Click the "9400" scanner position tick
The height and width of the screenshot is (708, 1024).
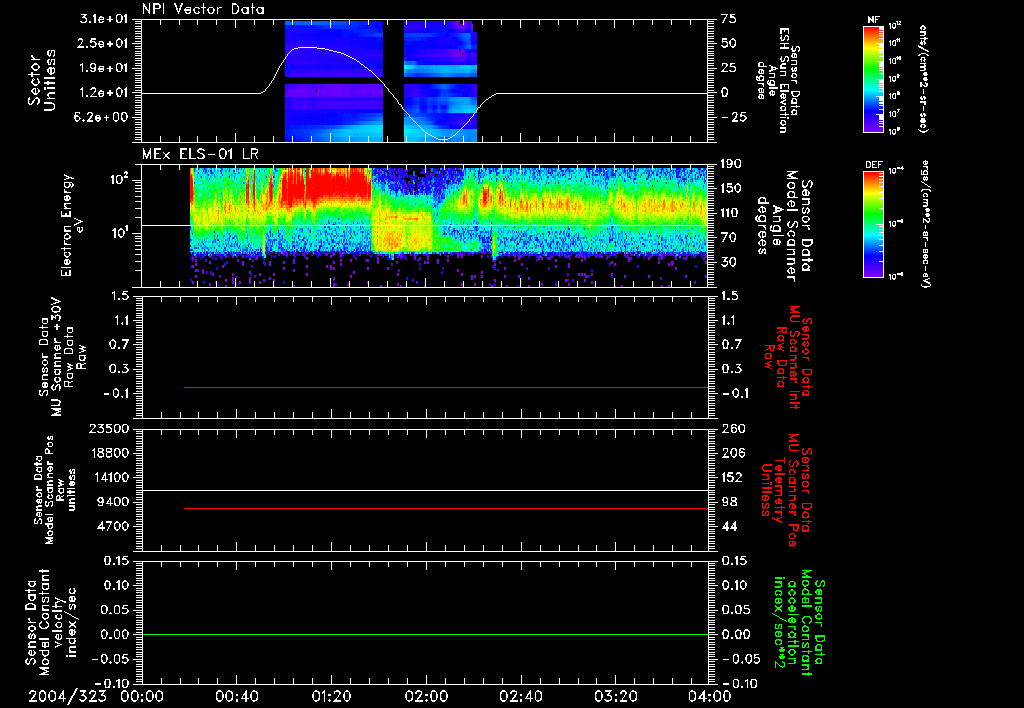point(112,502)
